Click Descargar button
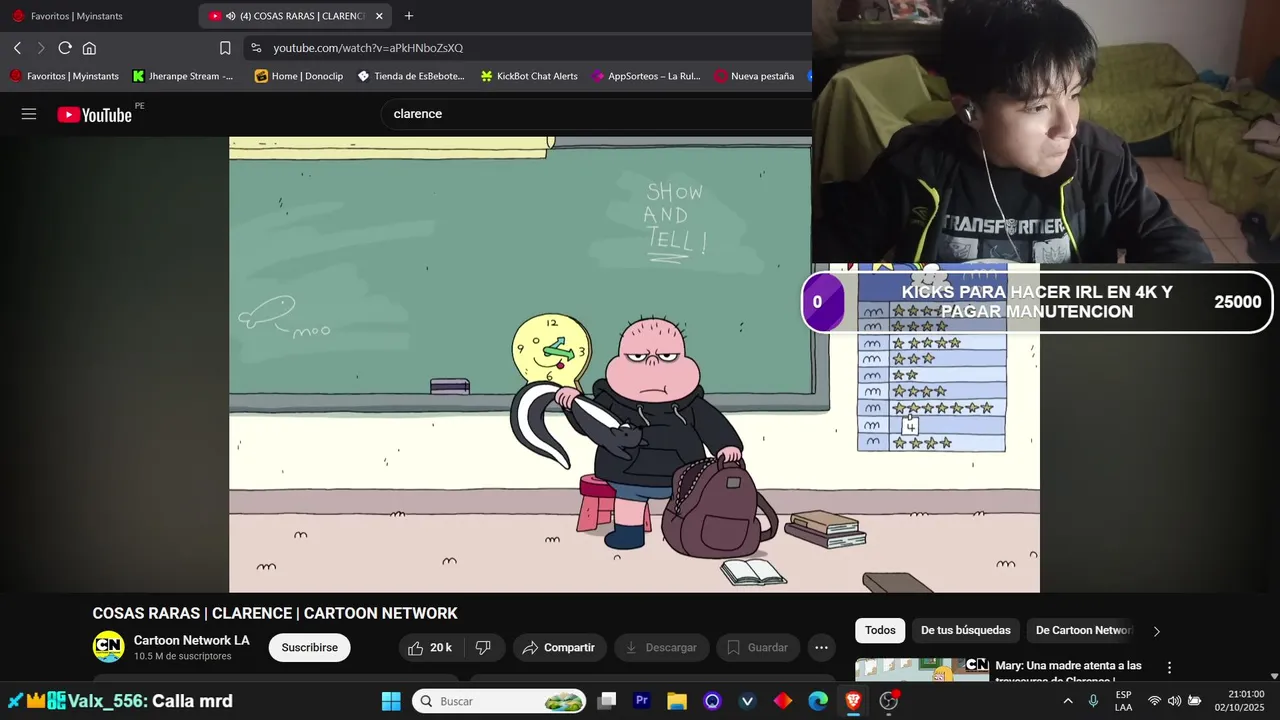The height and width of the screenshot is (720, 1280). [662, 648]
